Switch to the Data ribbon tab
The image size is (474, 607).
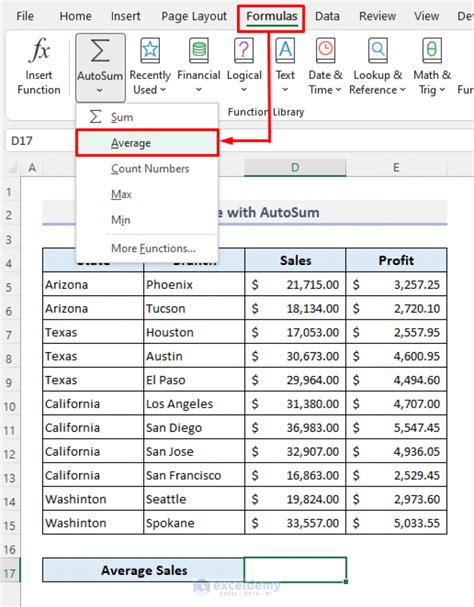(327, 16)
